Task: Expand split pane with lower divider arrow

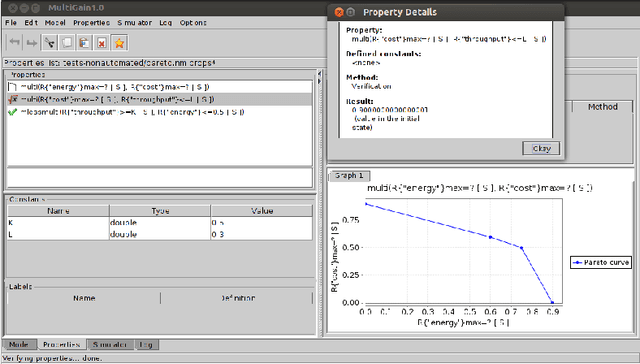Action: (320, 81)
